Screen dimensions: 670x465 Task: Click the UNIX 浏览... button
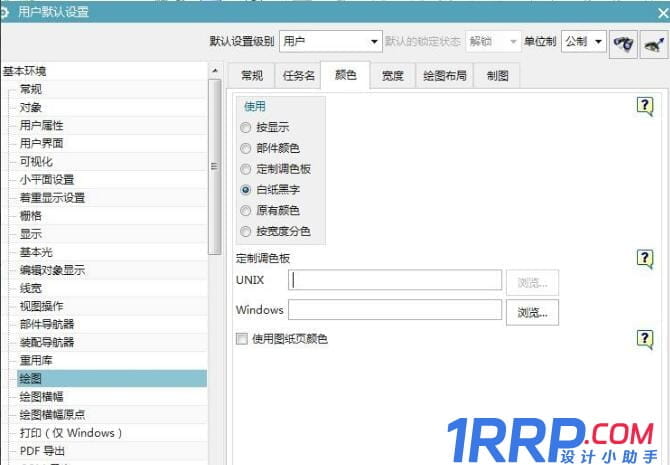[x=532, y=283]
